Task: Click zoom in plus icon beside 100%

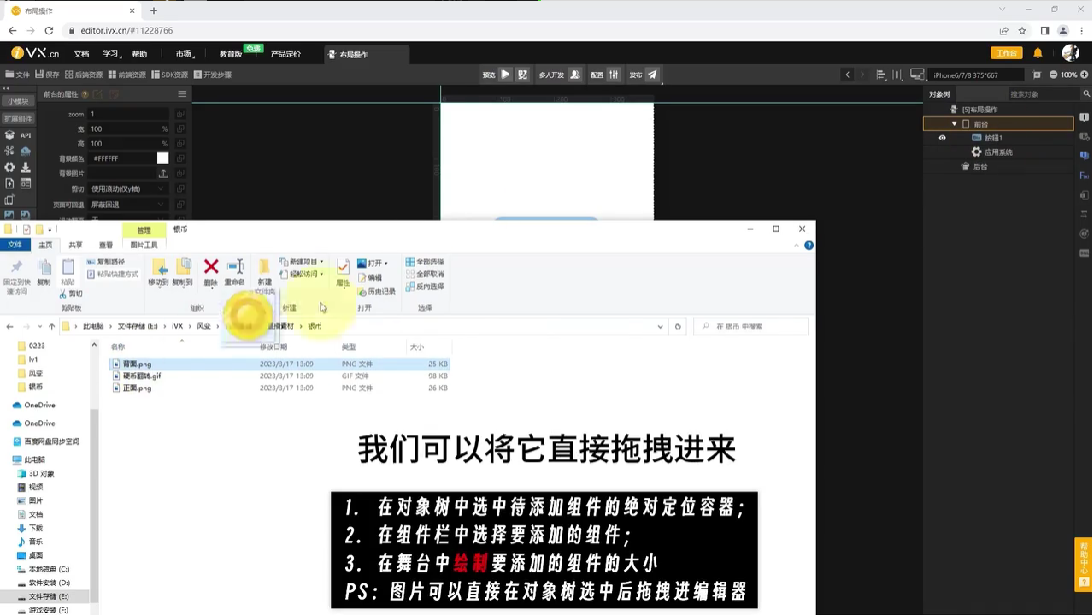Action: tap(1084, 75)
